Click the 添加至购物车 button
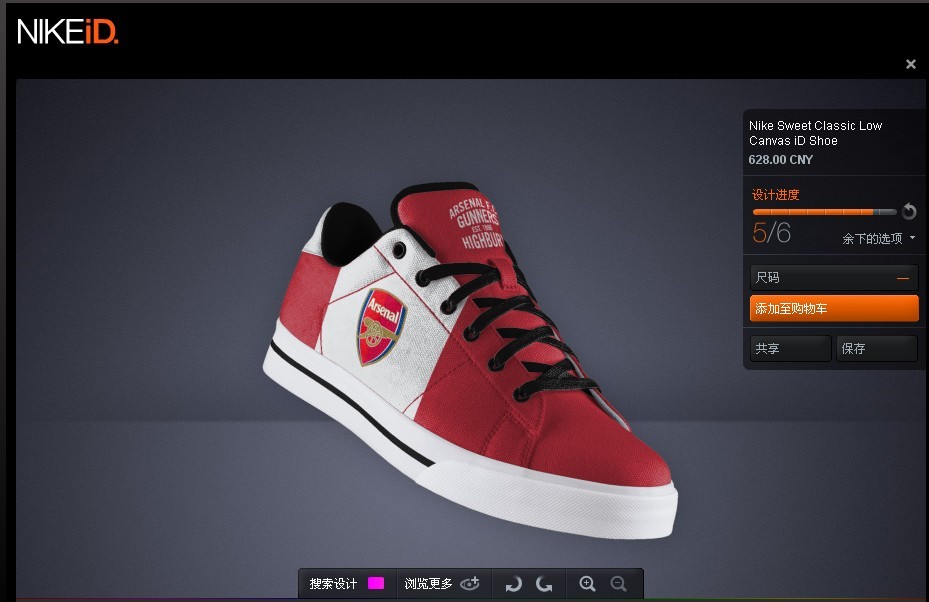The image size is (929, 602). tap(834, 309)
